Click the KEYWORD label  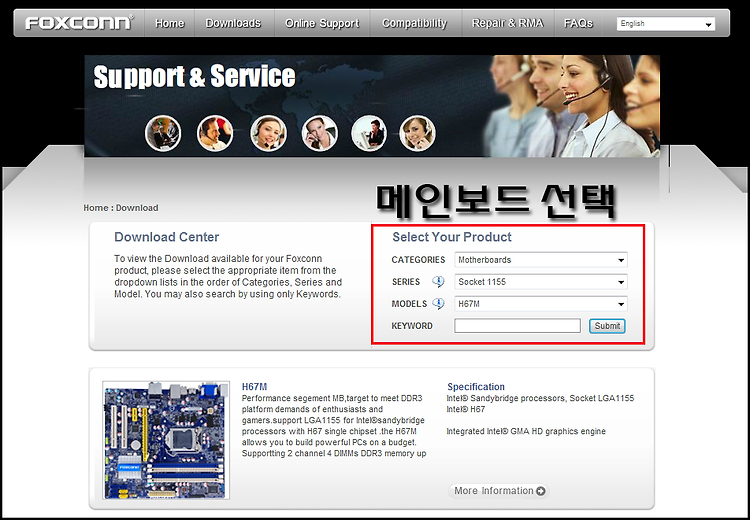(412, 326)
